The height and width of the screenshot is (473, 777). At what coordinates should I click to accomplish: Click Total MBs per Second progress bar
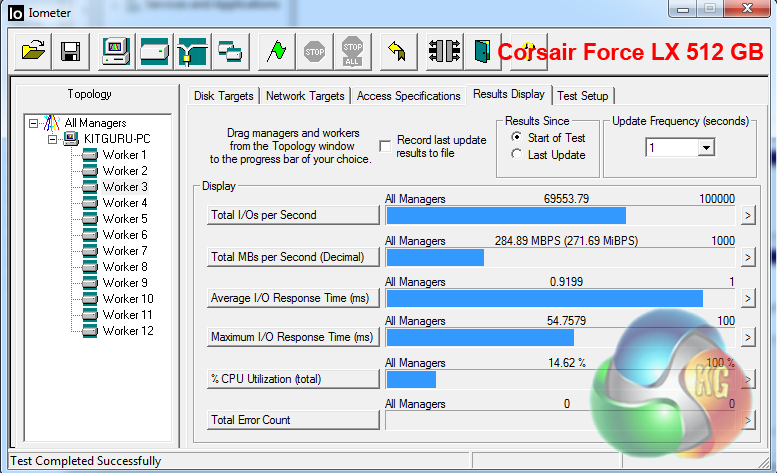coord(560,258)
